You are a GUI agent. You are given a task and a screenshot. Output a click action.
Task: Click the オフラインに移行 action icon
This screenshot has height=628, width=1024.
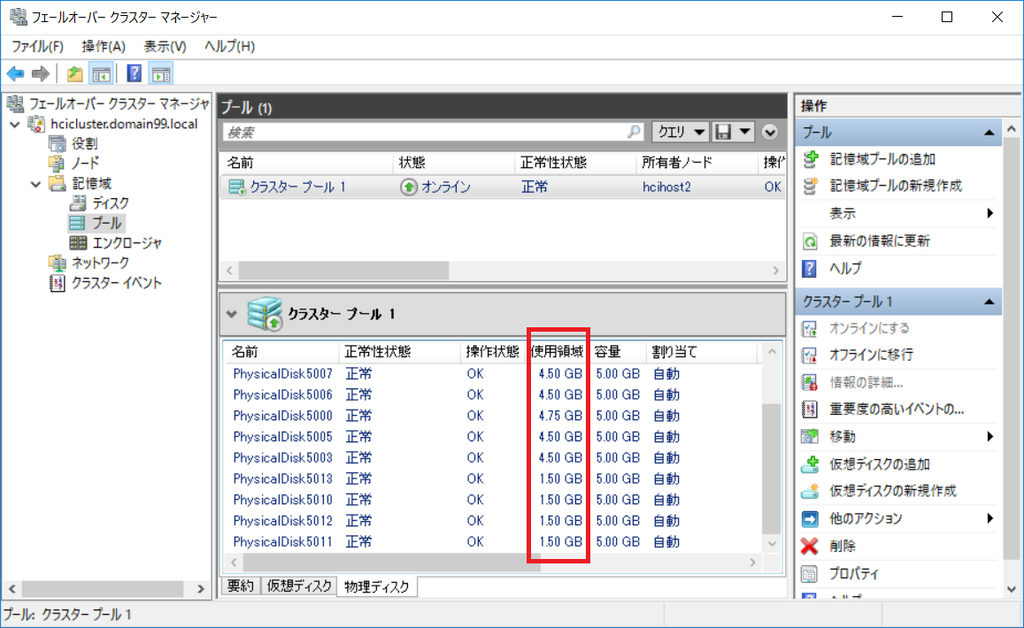click(810, 355)
